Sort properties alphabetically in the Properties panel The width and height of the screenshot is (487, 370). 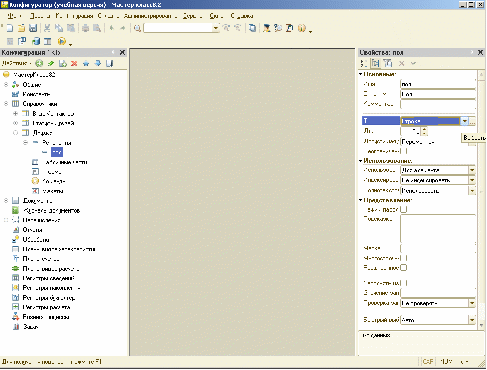pos(363,63)
